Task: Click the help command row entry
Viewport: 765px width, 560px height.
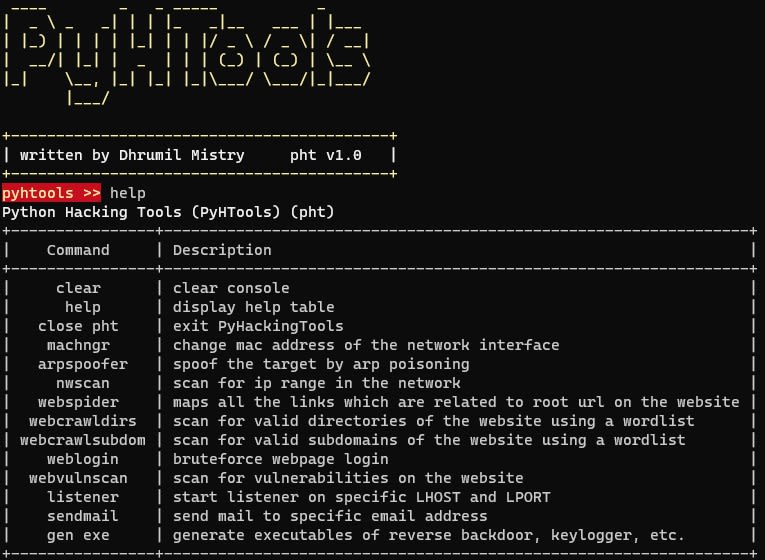Action: pos(83,307)
